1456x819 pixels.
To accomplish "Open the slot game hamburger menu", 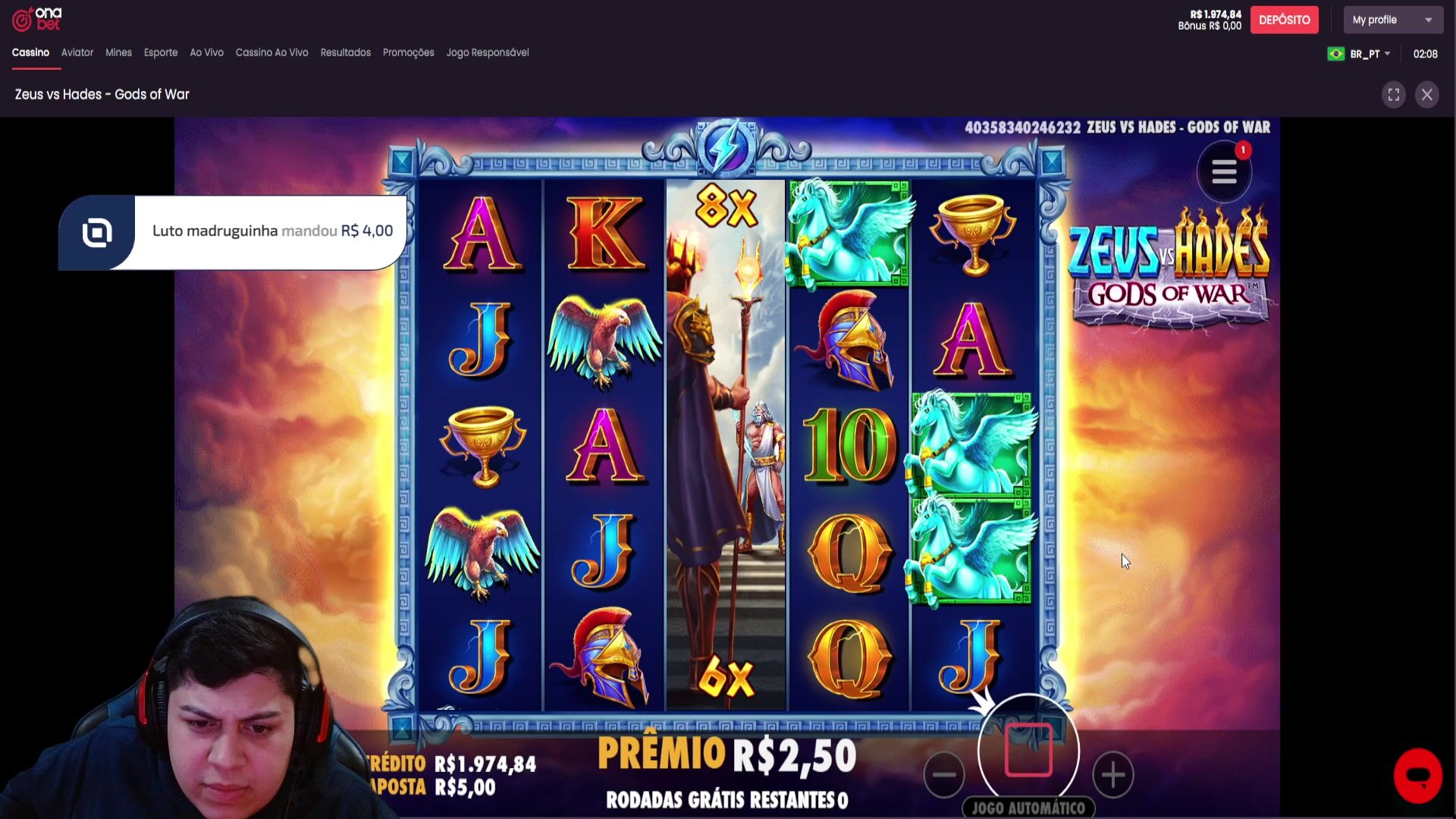I will [x=1224, y=172].
